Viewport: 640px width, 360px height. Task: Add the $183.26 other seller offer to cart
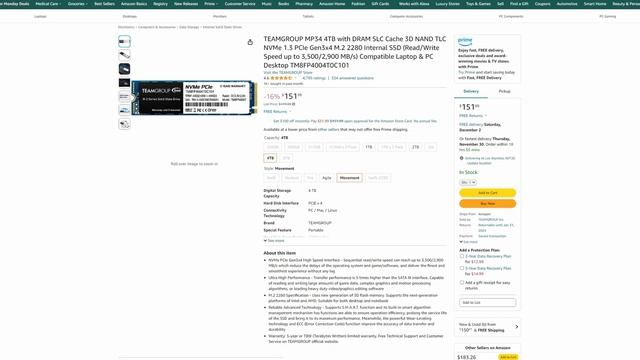[508, 357]
